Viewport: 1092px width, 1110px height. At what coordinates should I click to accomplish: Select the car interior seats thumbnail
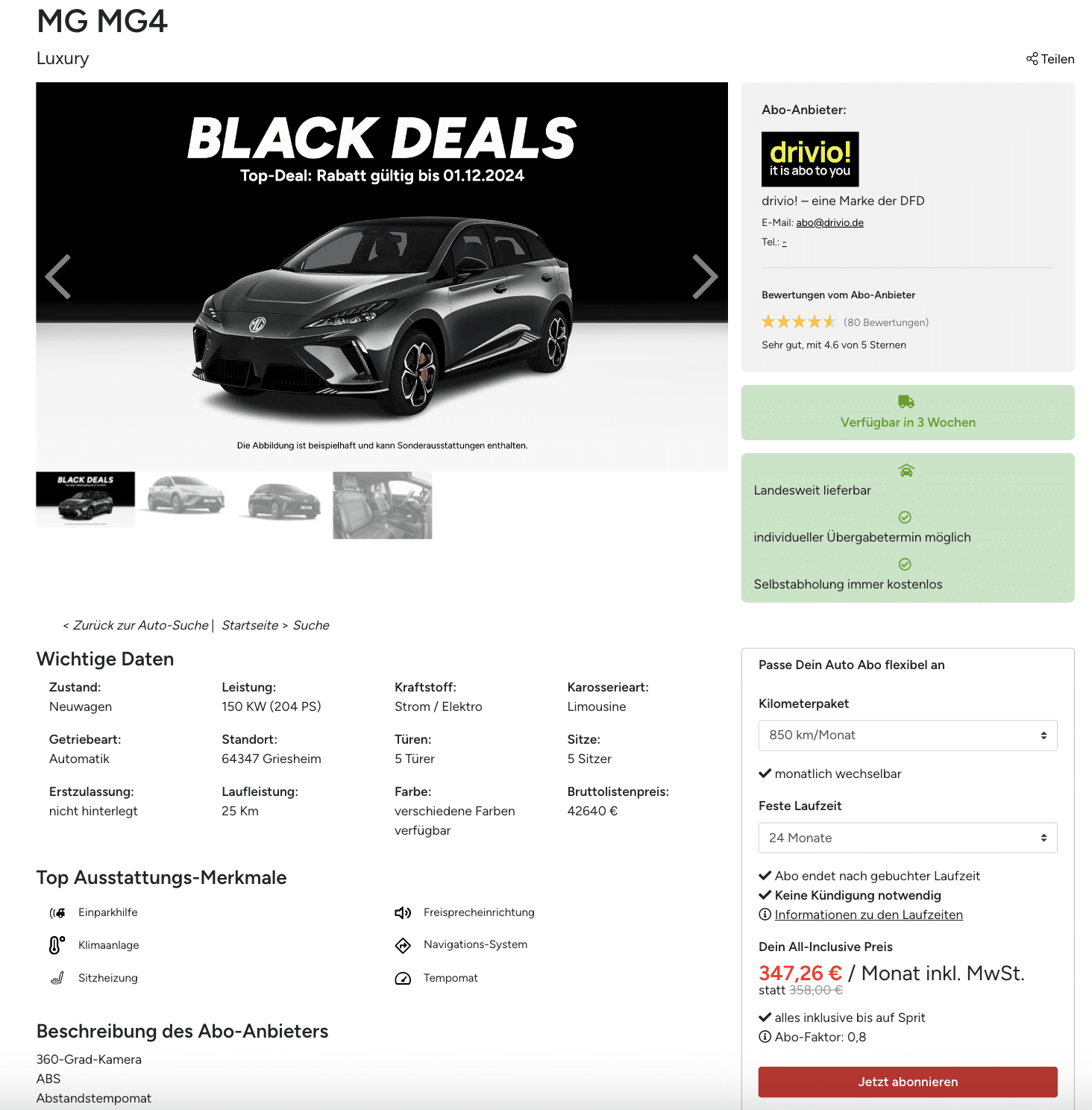point(383,505)
